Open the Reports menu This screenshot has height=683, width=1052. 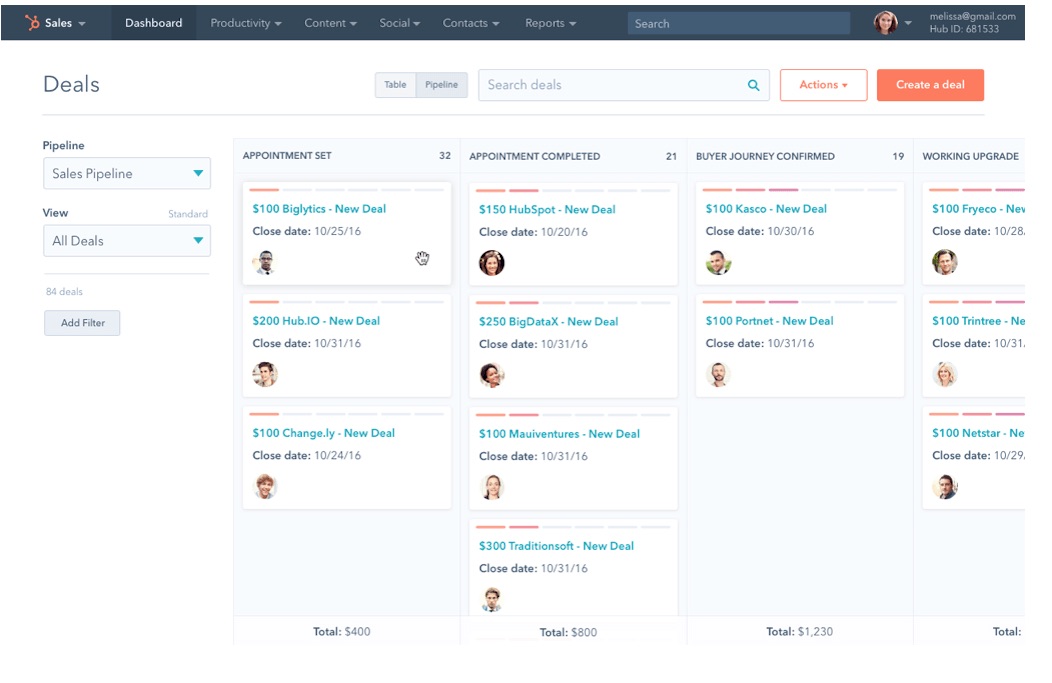551,20
